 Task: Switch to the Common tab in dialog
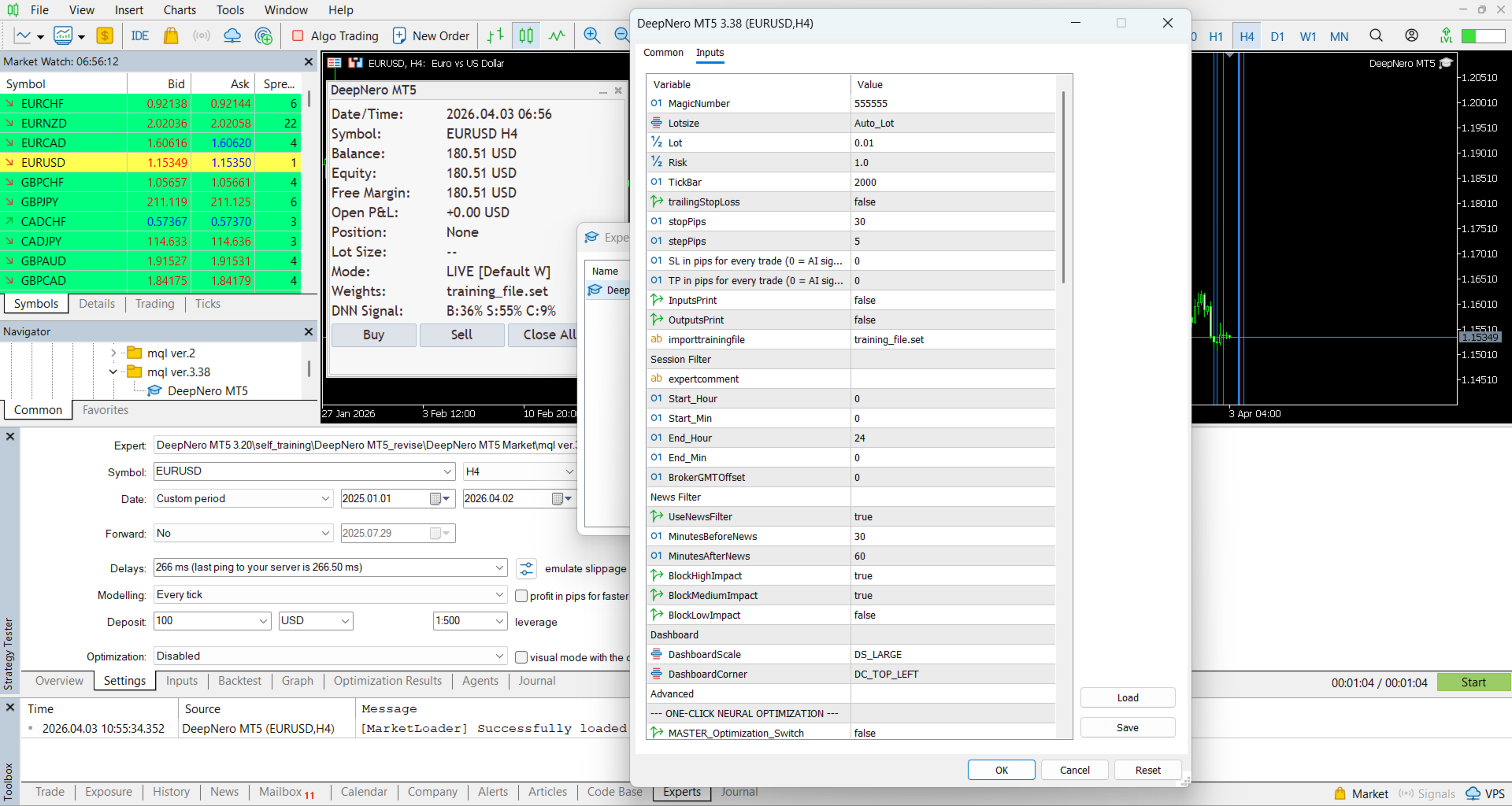663,53
